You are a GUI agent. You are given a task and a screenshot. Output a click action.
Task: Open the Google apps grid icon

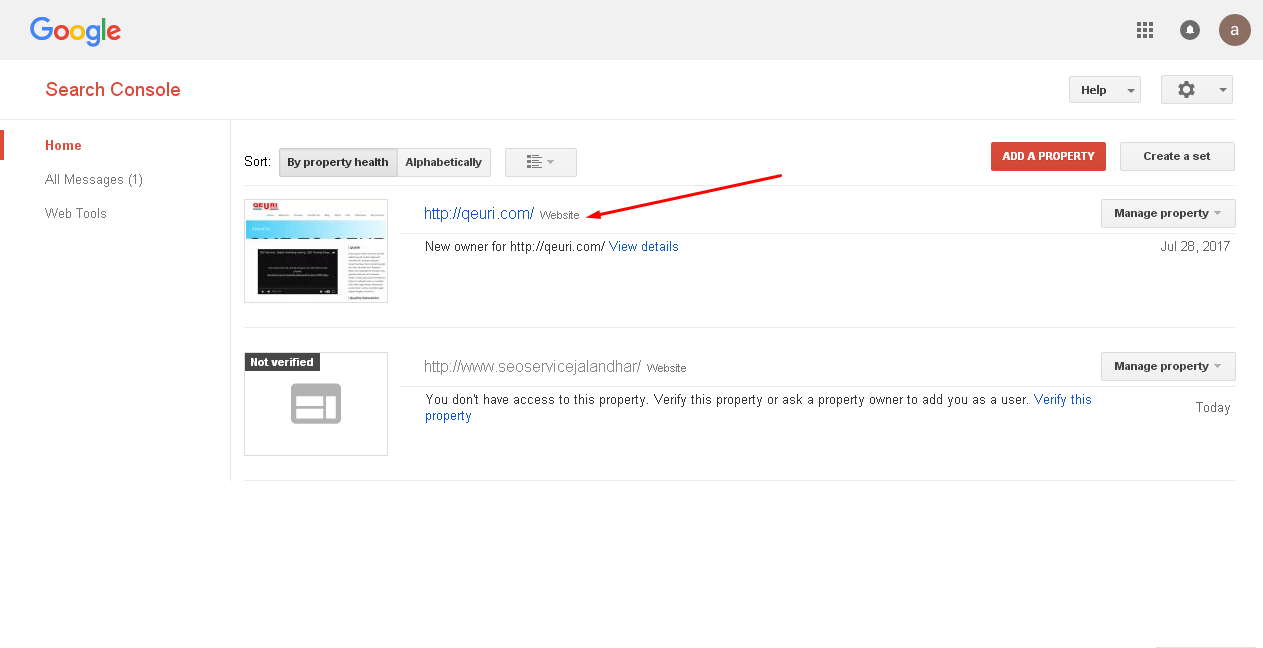[x=1145, y=30]
